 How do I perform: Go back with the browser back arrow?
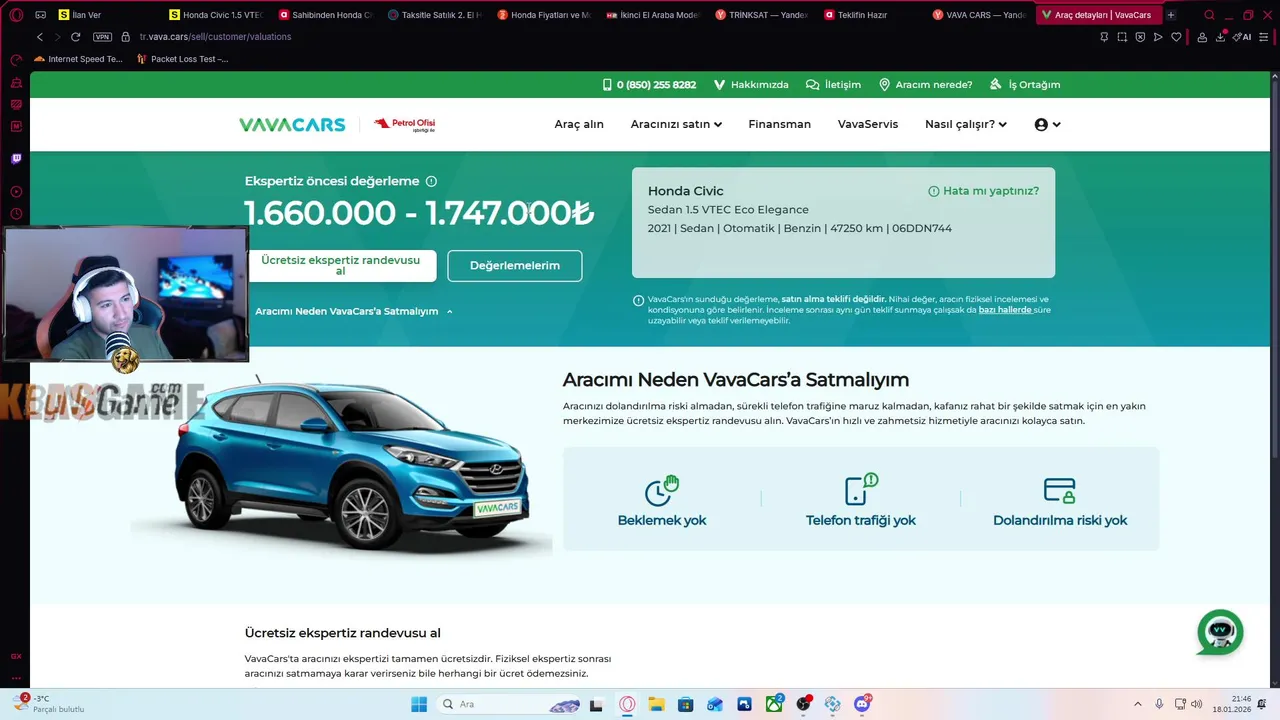[40, 37]
